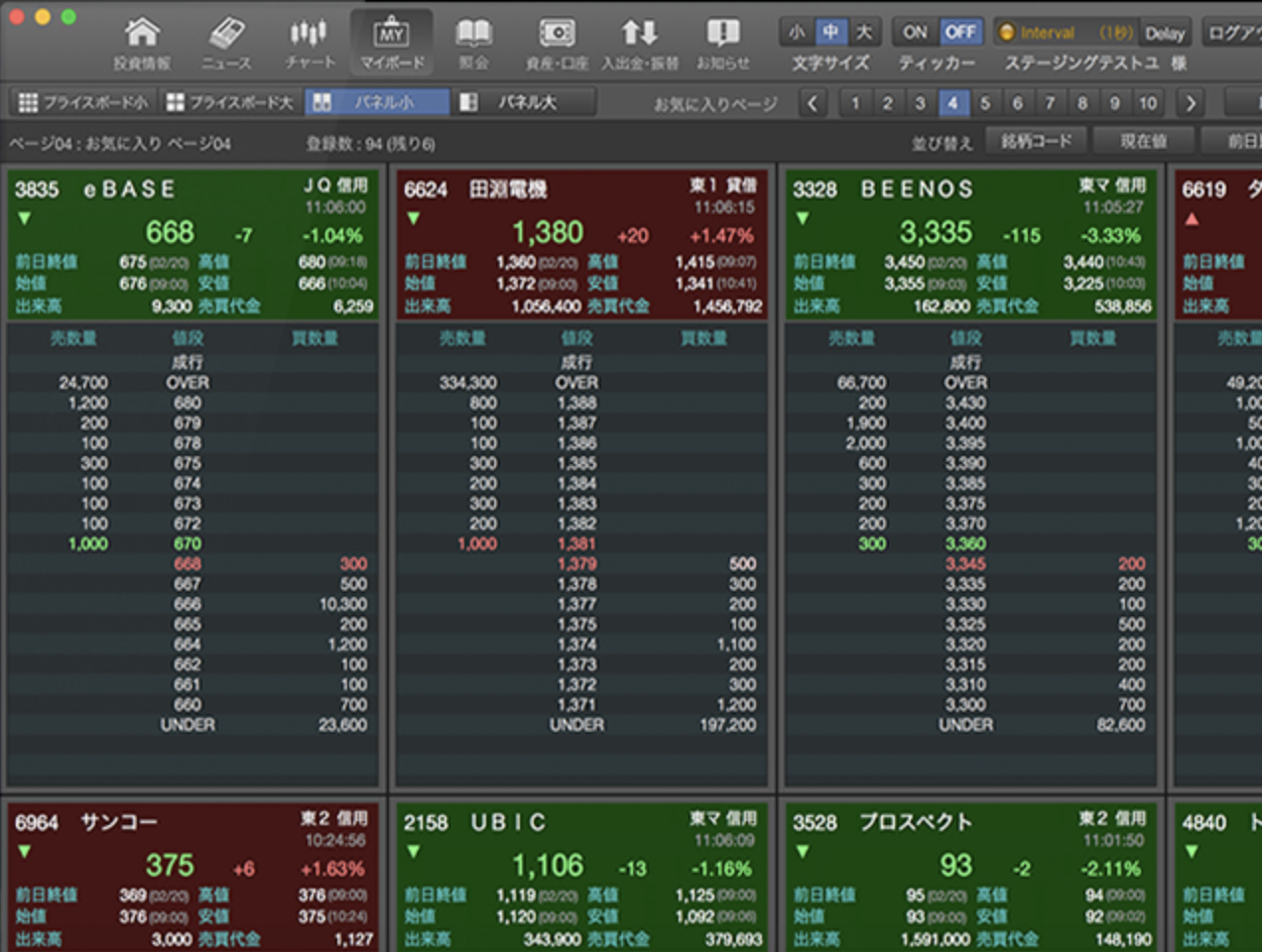Click the macOS green zoom window button
Image resolution: width=1262 pixels, height=952 pixels.
pos(68,16)
